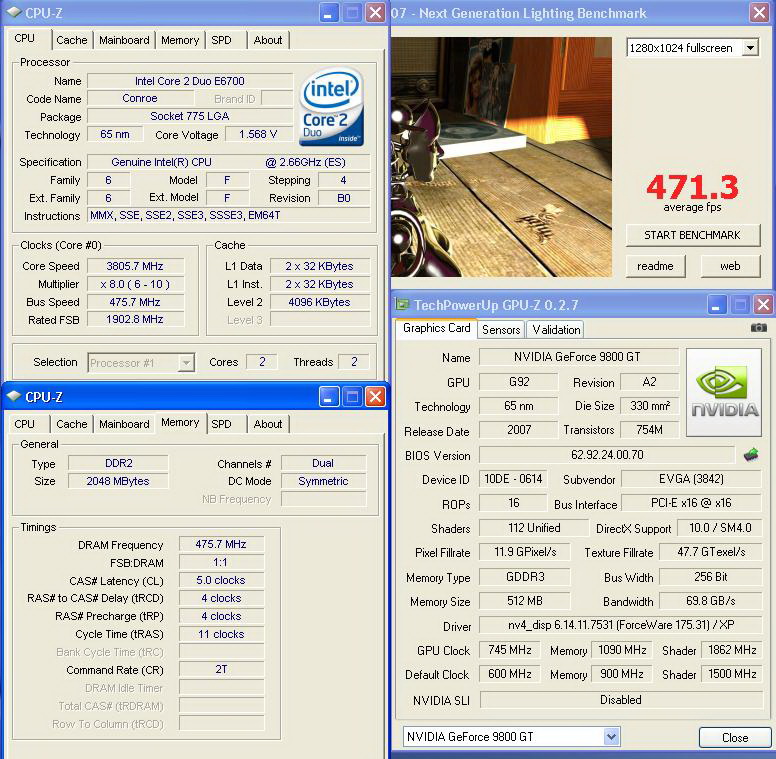Minimize the GPU-Z window
The height and width of the screenshot is (759, 776).
point(716,304)
